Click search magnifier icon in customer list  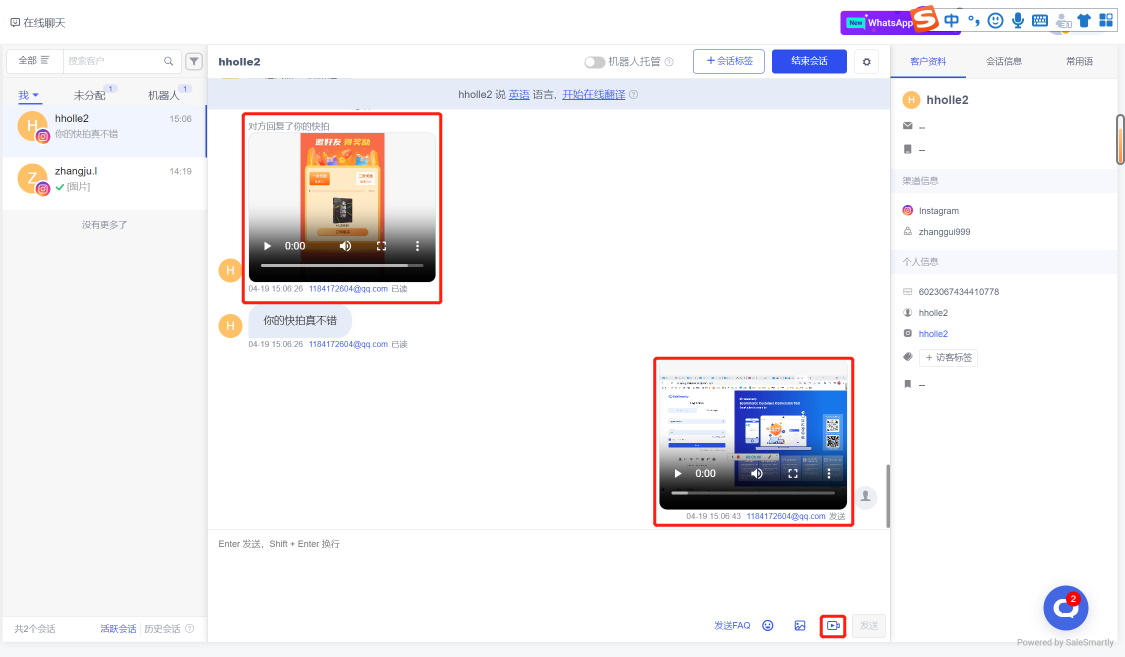click(x=170, y=61)
